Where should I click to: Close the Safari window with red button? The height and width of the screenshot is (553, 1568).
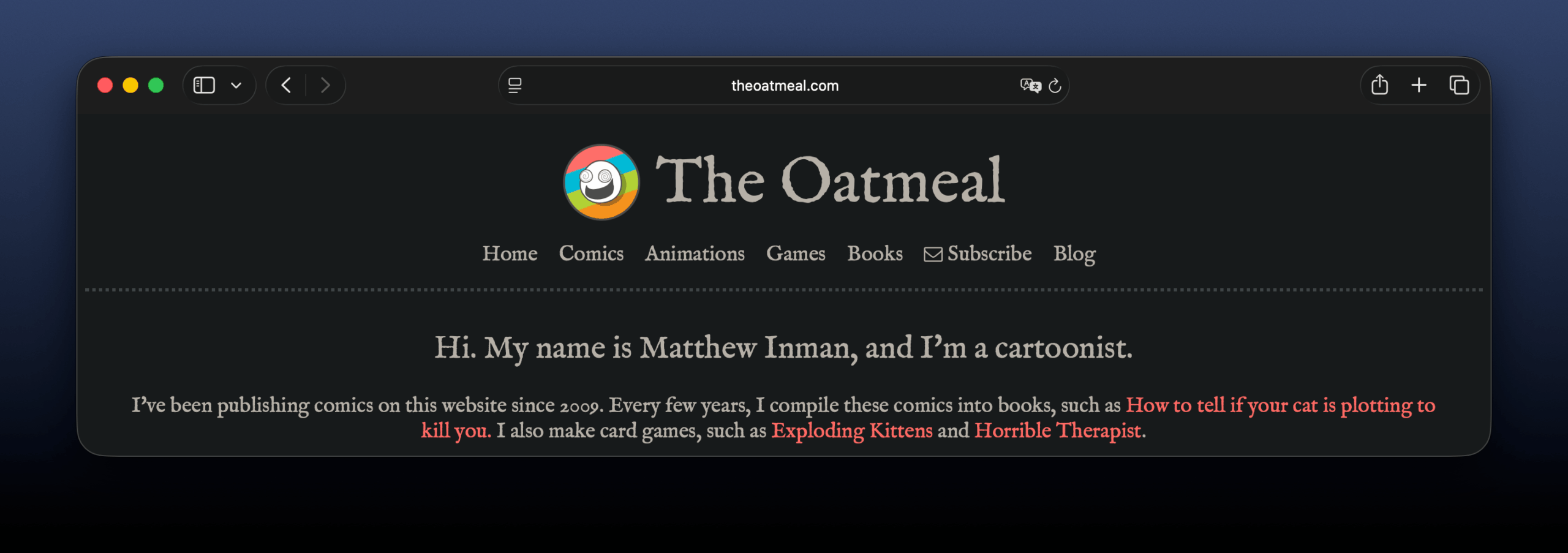105,85
